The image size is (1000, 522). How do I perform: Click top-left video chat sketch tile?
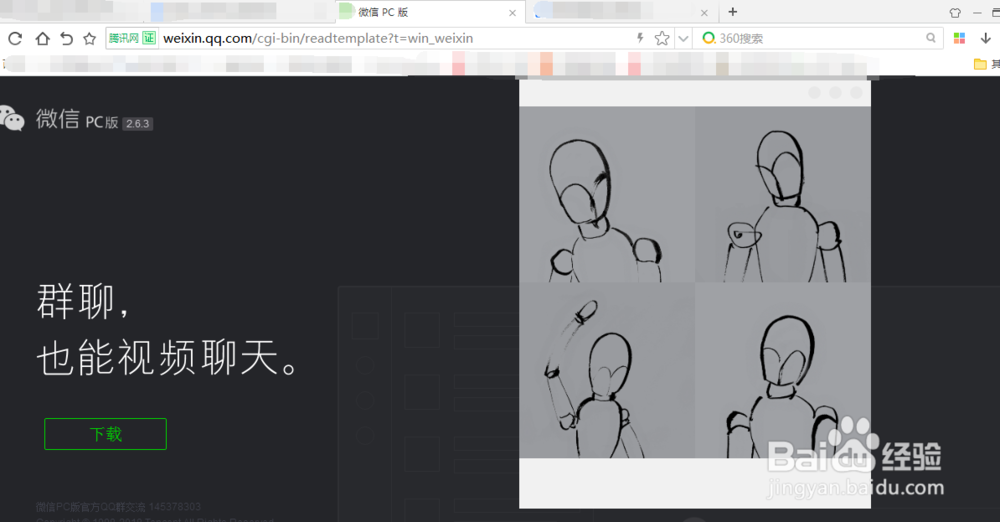click(607, 195)
